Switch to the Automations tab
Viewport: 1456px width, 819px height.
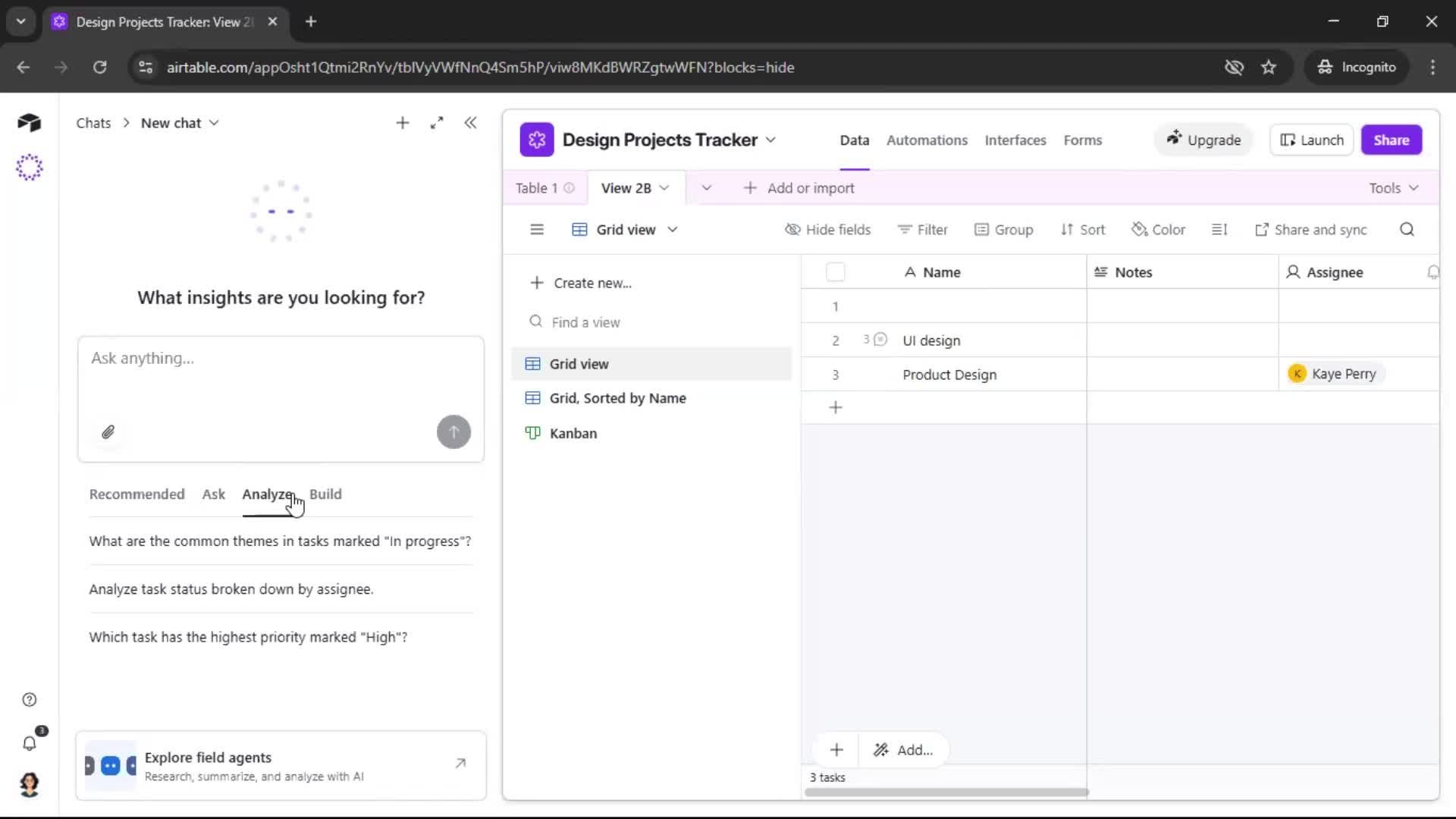pyautogui.click(x=927, y=140)
